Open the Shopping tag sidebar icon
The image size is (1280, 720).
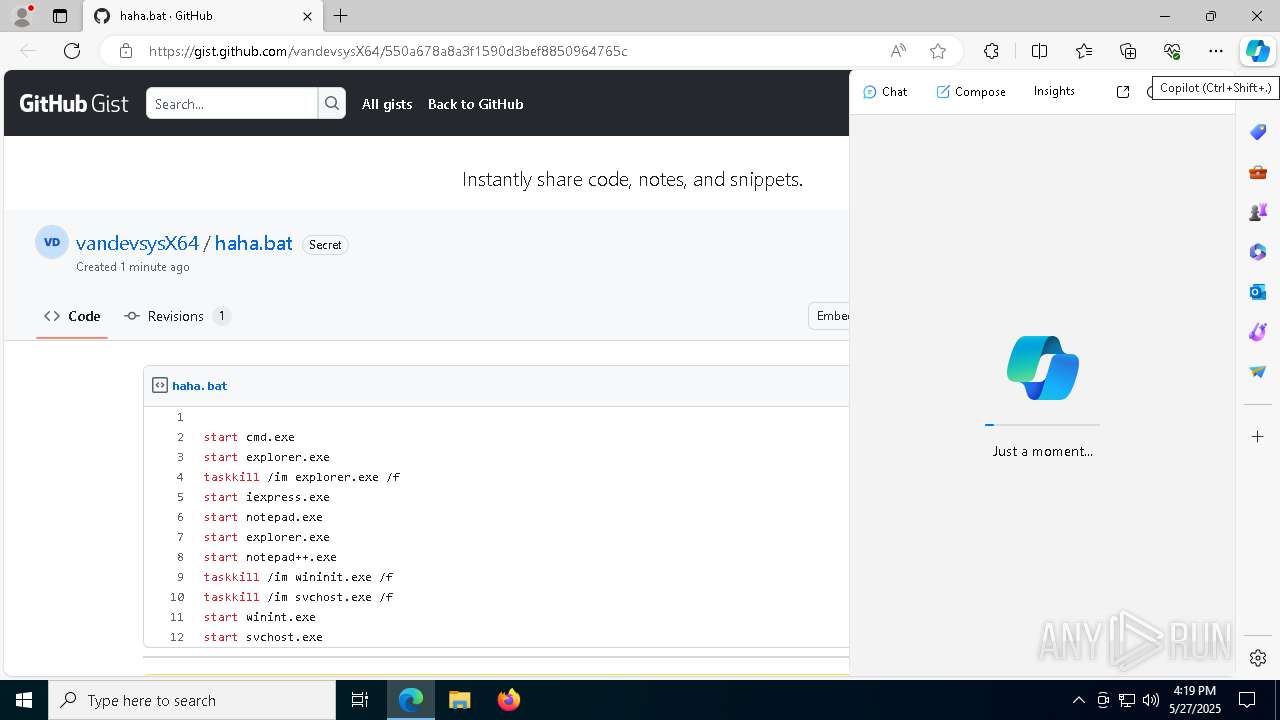tap(1258, 132)
